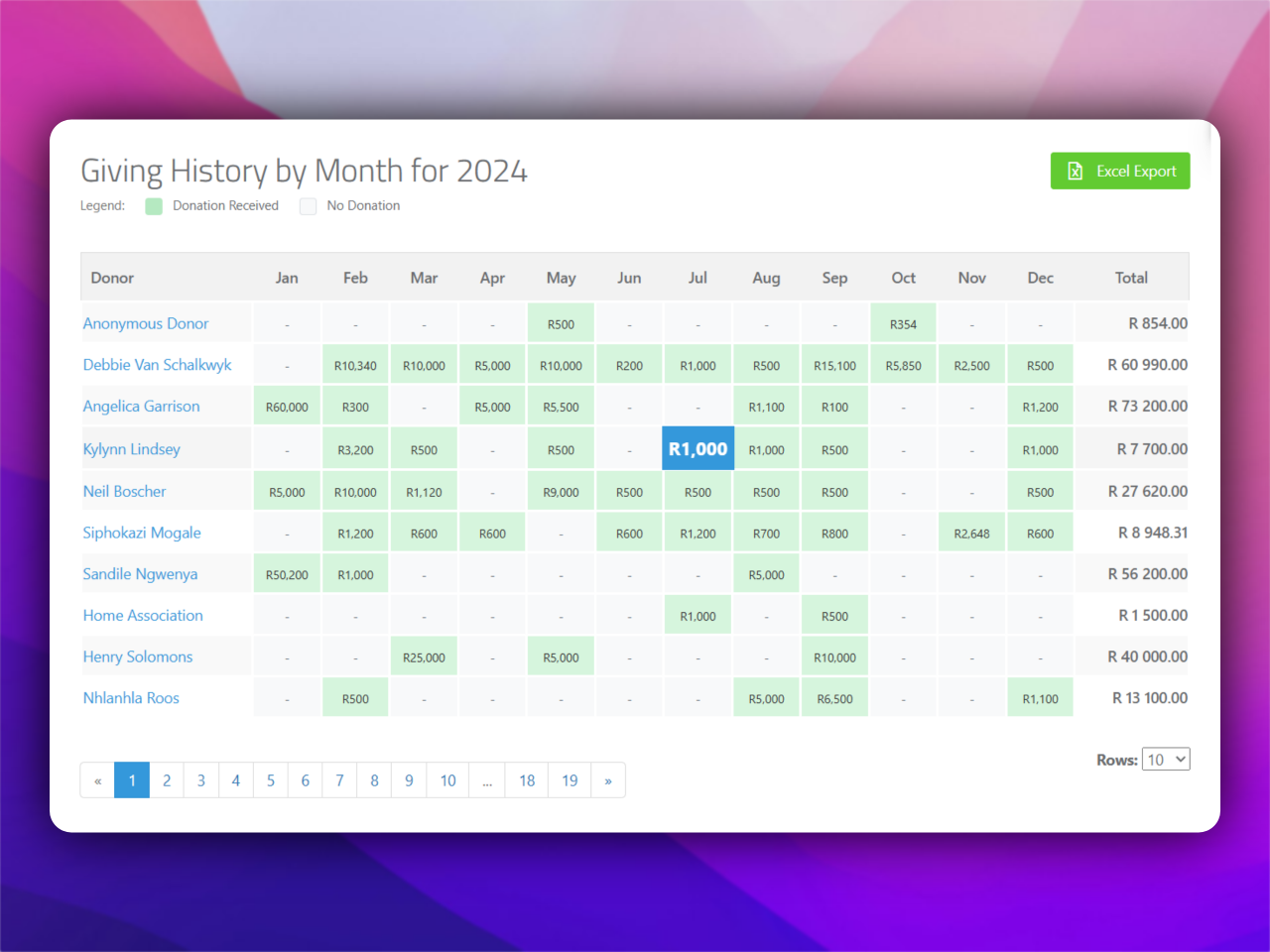Click Kylynn Lindsey's R3,200 February cell
1270x952 pixels.
355,450
